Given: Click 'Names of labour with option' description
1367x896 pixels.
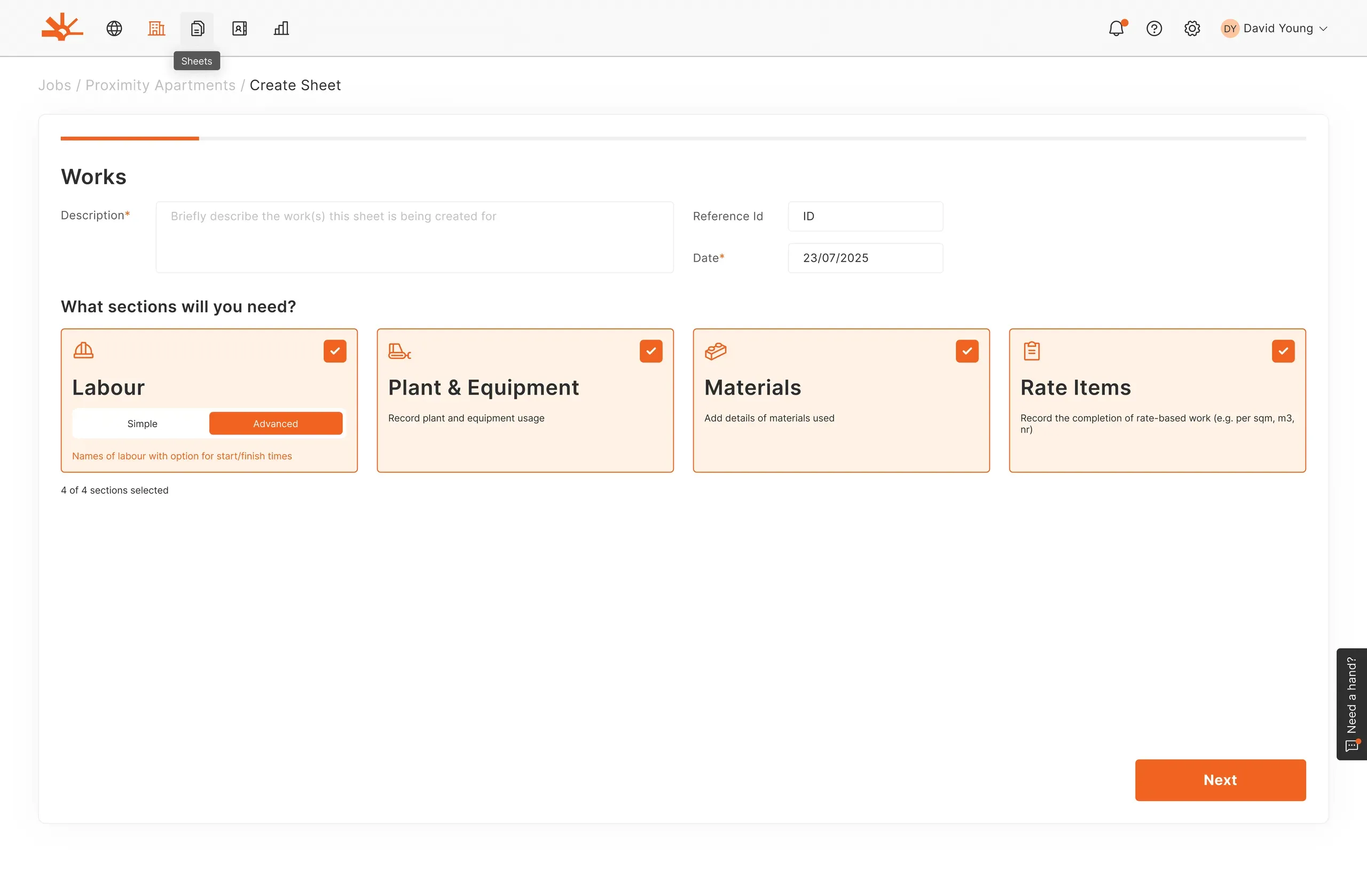Looking at the screenshot, I should [182, 456].
